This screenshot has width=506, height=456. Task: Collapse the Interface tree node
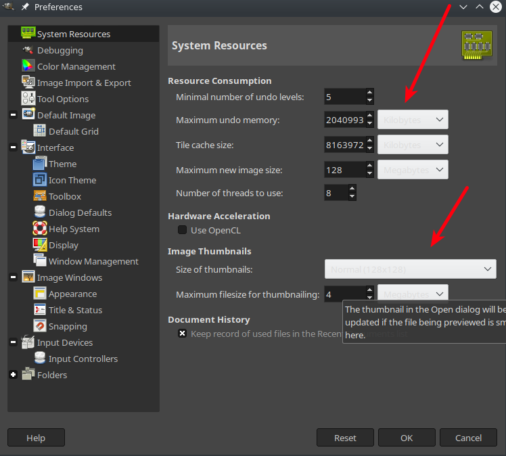[x=13, y=147]
